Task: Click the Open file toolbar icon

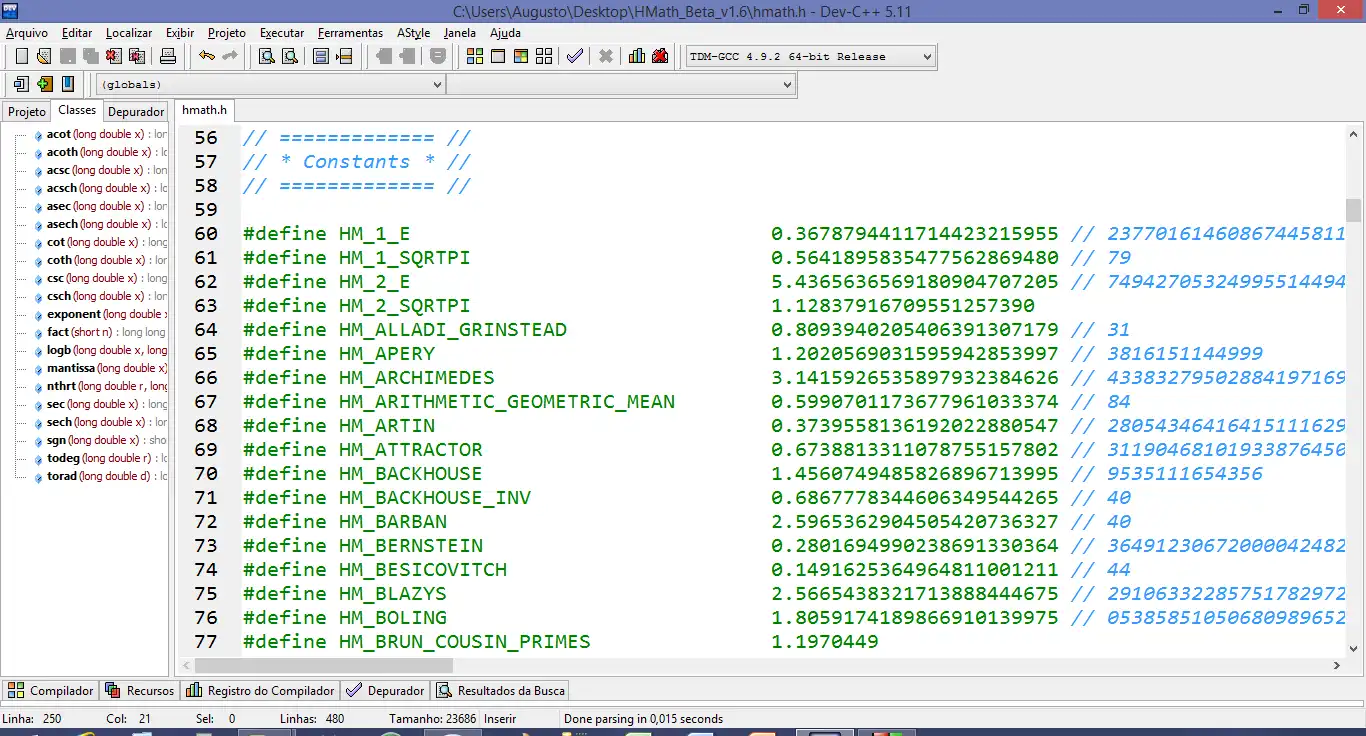Action: click(x=44, y=56)
